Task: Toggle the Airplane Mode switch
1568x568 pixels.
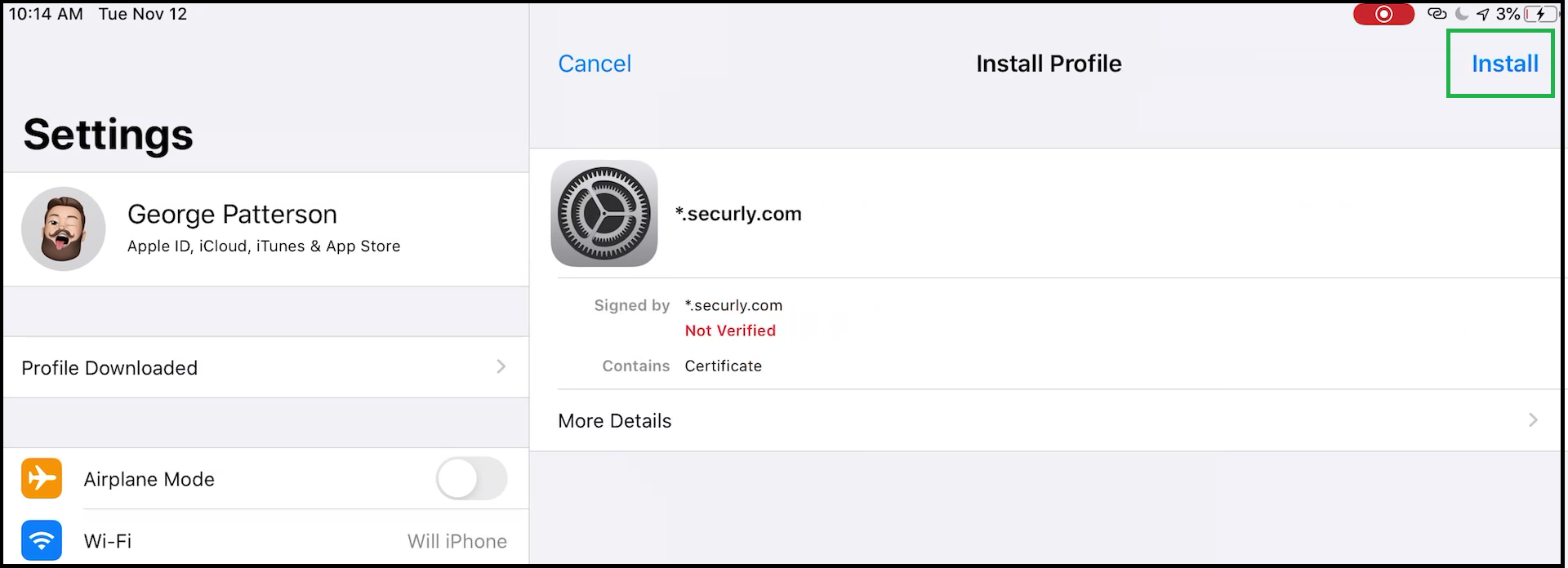Action: click(471, 478)
